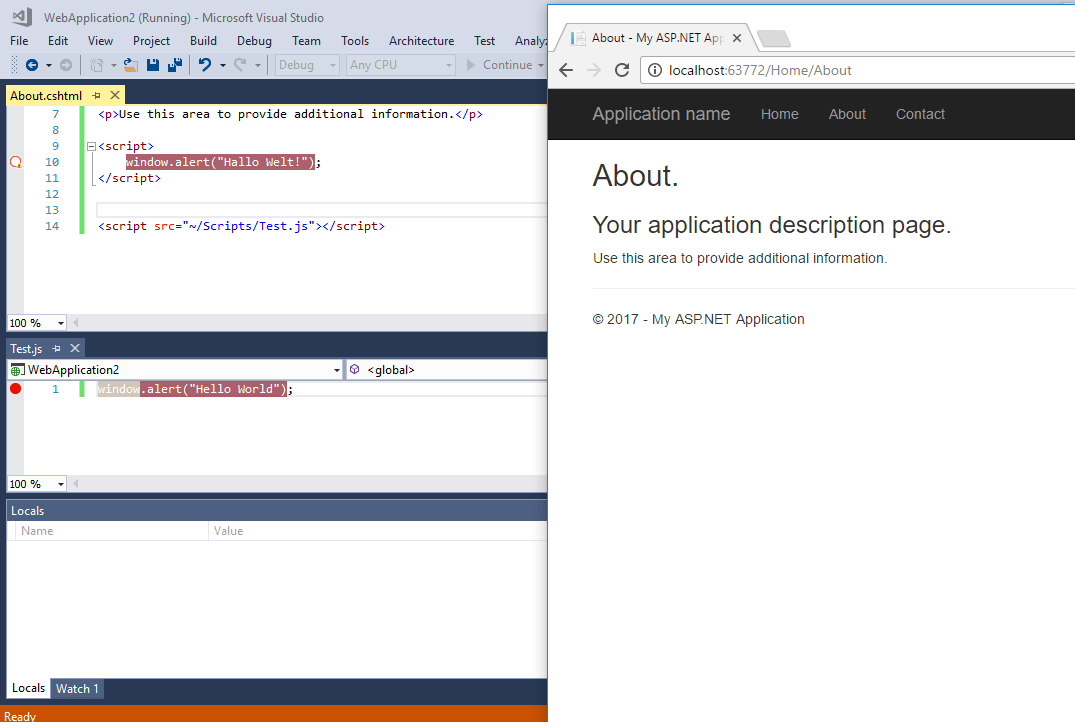Open the editor zoom percentage selector

(36, 322)
